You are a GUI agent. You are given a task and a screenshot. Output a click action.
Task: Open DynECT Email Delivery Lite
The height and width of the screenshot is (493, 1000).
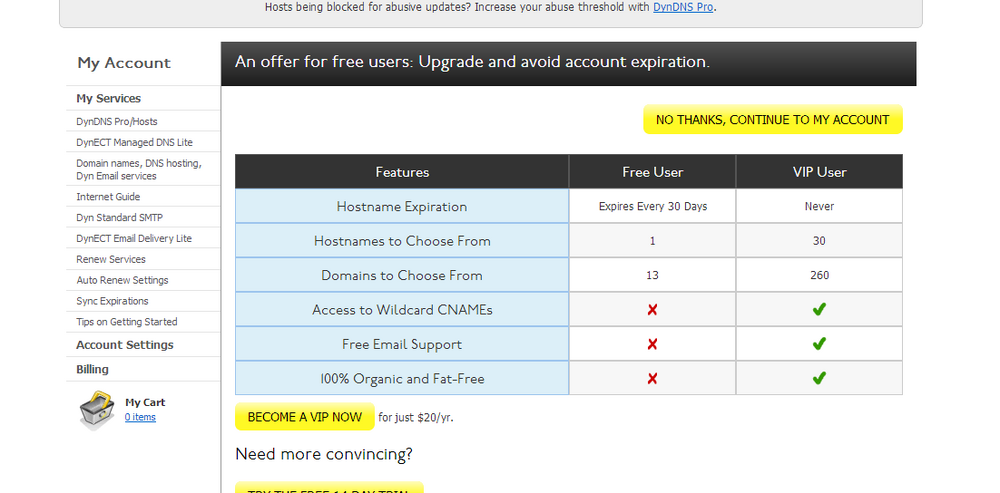(134, 239)
